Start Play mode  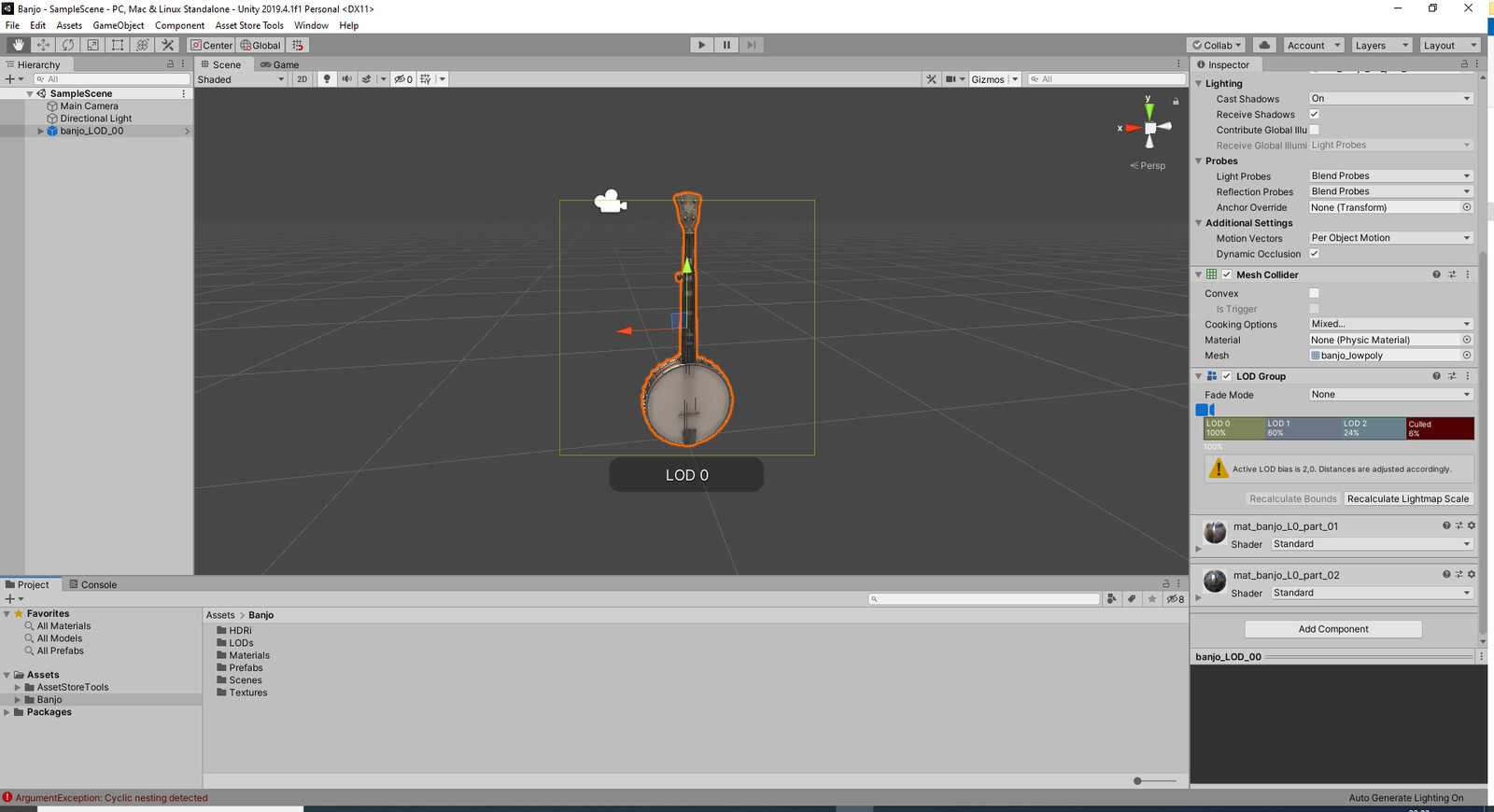[x=701, y=45]
